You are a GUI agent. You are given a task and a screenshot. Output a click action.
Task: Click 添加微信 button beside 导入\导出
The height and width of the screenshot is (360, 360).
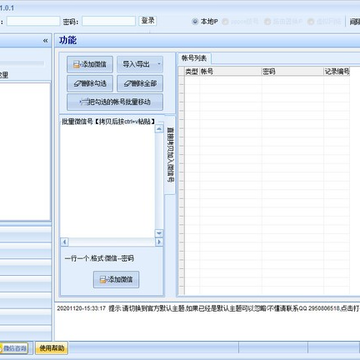pos(90,64)
